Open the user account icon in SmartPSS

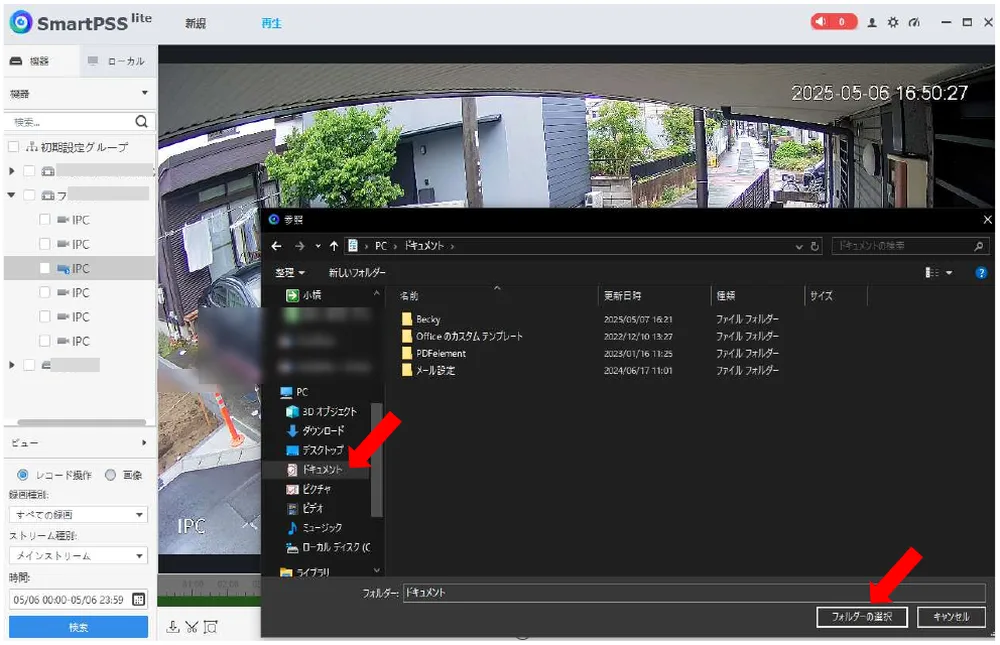click(x=872, y=22)
